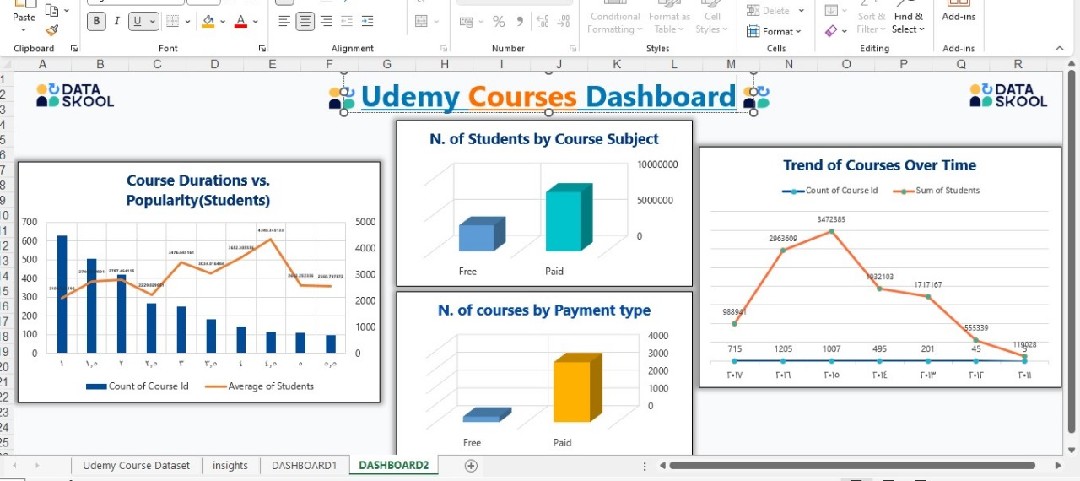Viewport: 1080px width, 481px height.
Task: Click Merge & Center icon
Action: click(x=422, y=21)
